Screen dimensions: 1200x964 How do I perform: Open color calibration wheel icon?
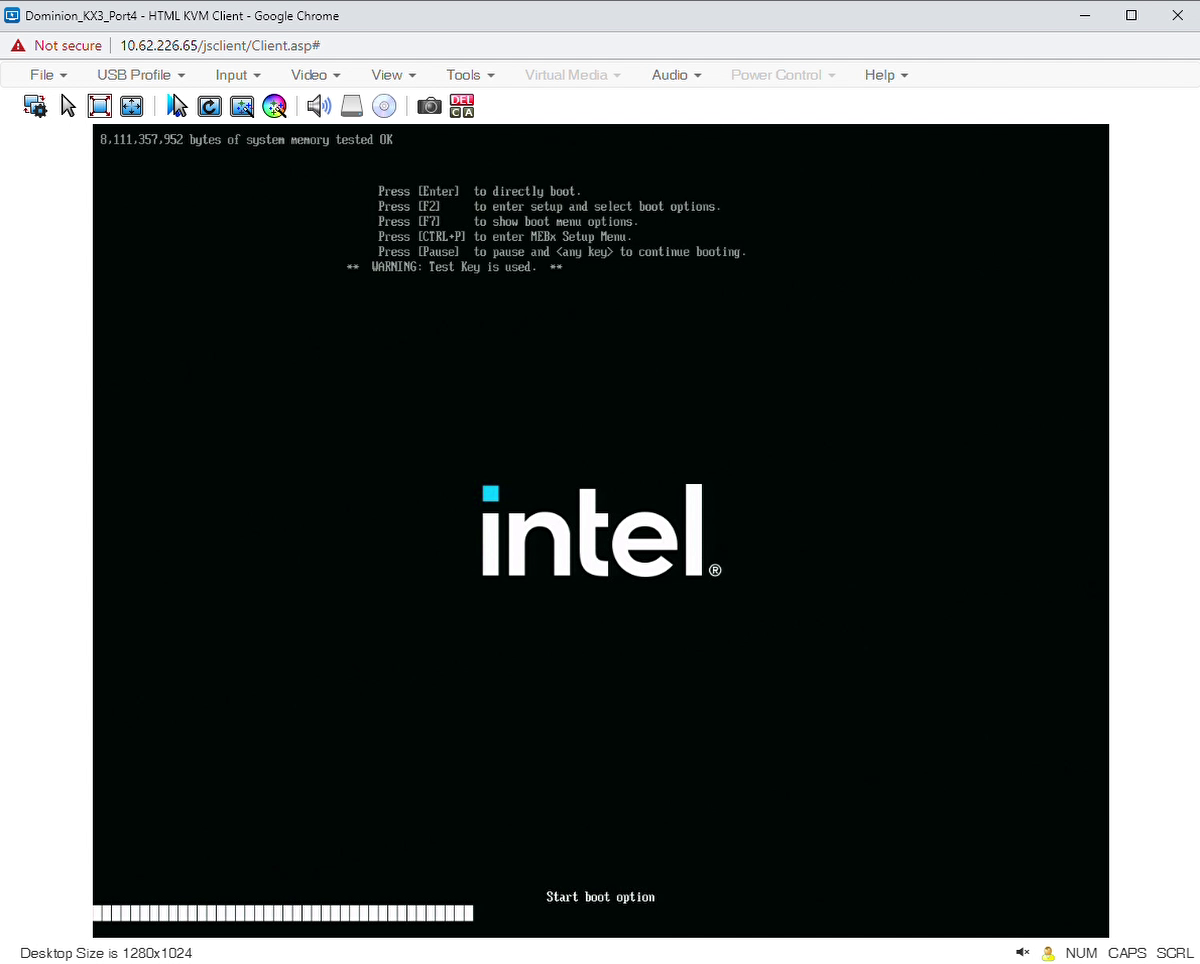tap(274, 106)
